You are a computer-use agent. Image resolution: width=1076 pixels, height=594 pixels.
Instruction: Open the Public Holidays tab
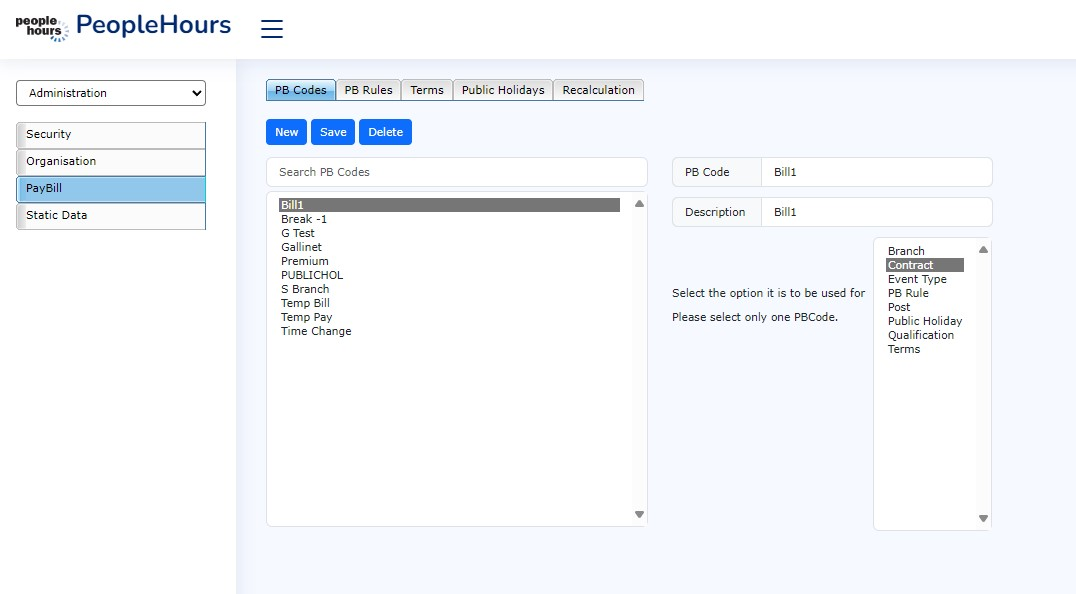(502, 90)
